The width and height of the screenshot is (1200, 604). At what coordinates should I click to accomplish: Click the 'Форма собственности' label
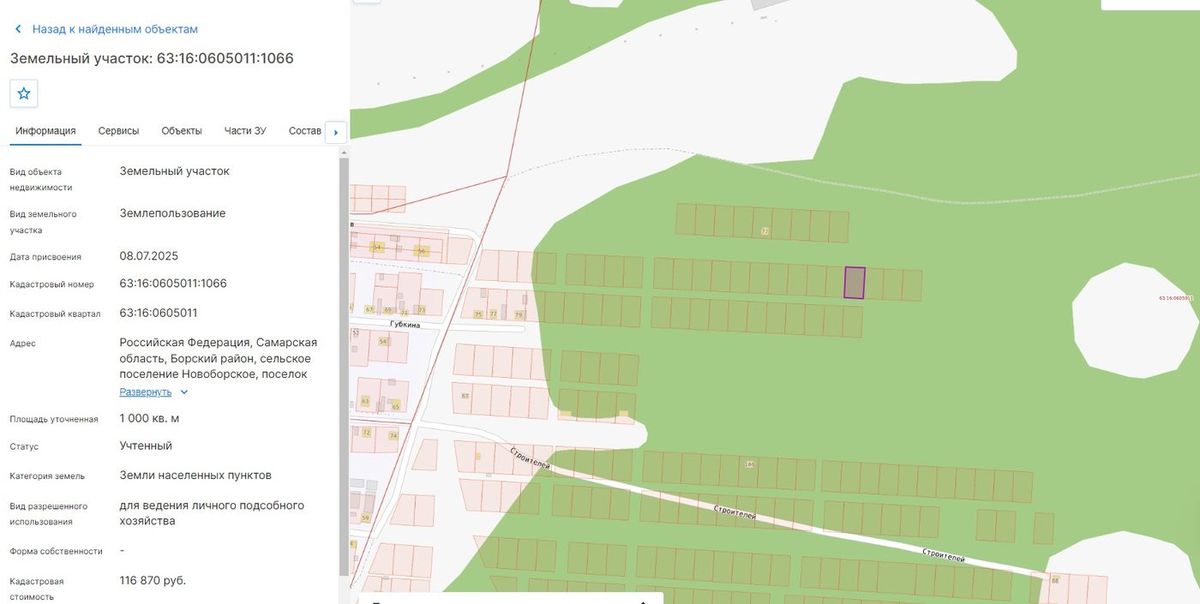pos(56,551)
